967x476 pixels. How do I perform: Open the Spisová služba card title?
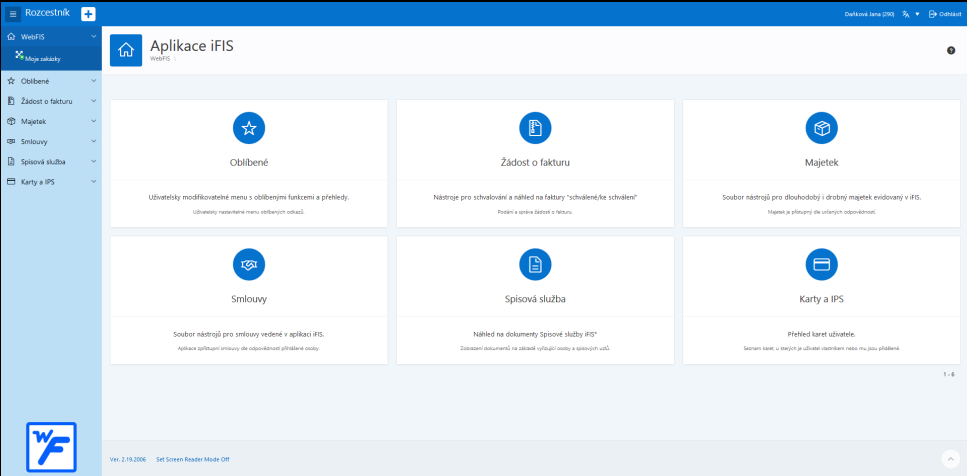[535, 300]
